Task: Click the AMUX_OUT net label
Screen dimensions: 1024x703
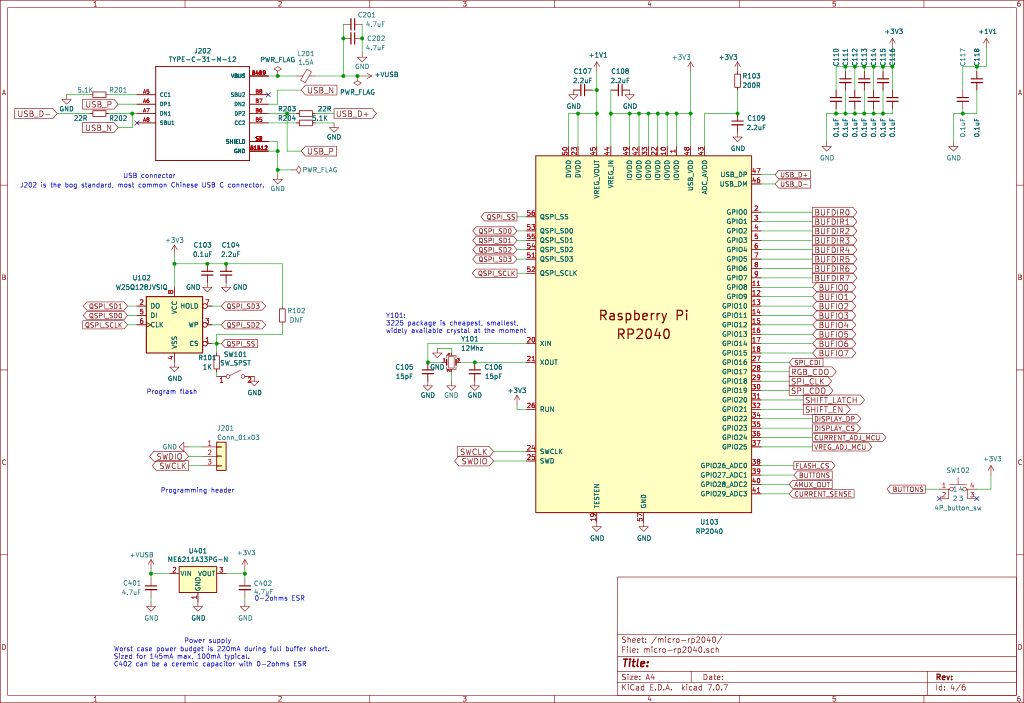Action: [812, 485]
